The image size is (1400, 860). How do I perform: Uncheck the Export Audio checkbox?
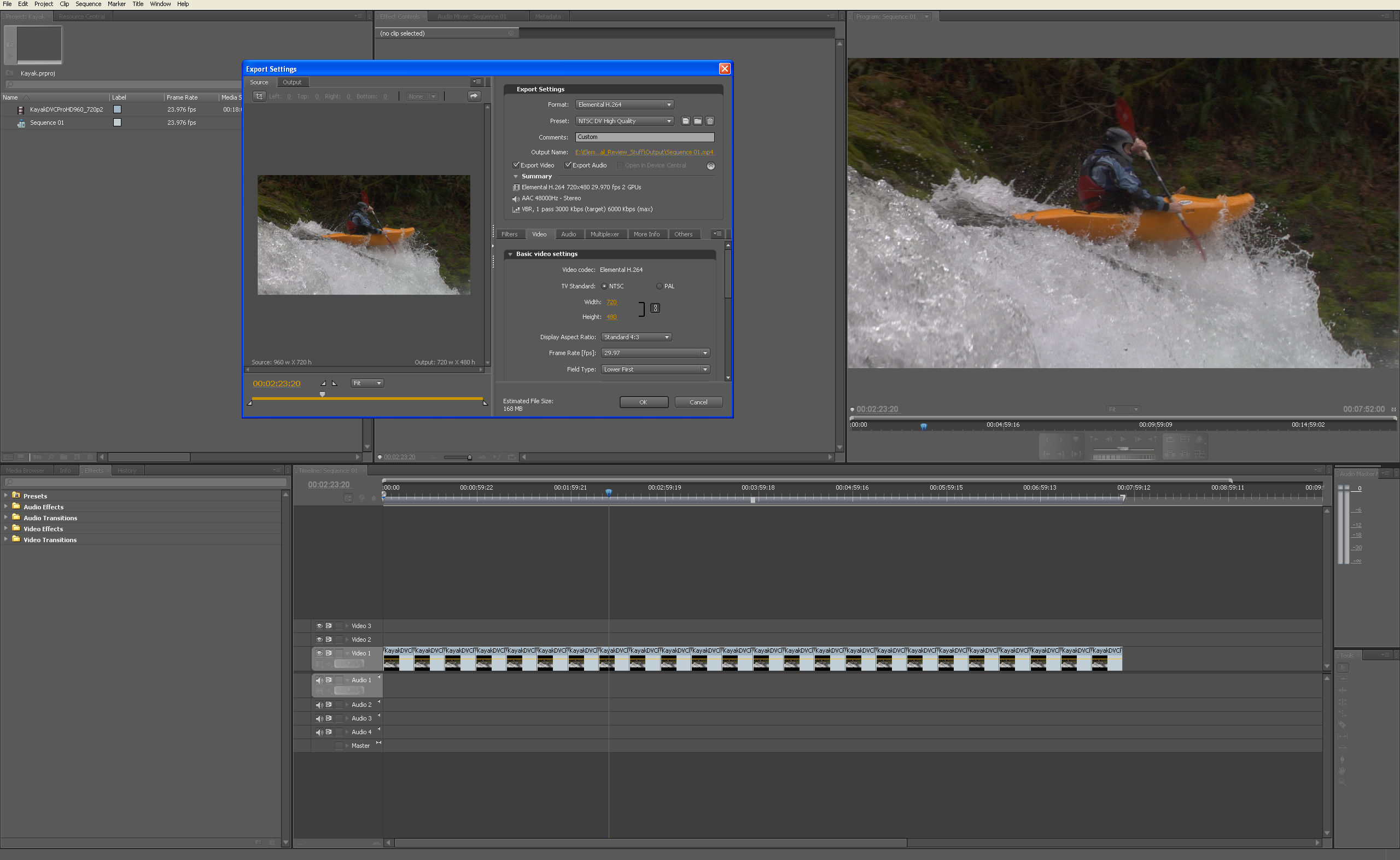coord(567,166)
